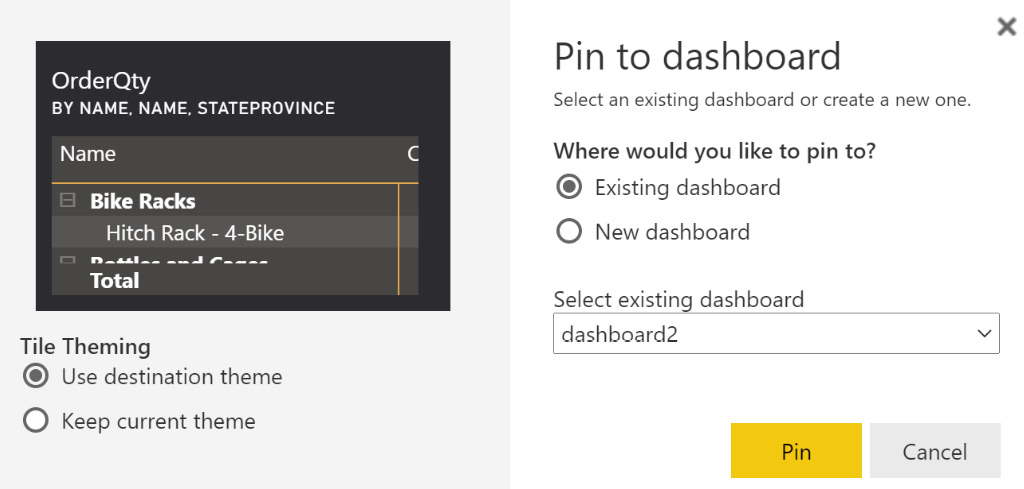Viewport: 1024px width, 489px height.
Task: Click the Tile Theming label
Action: pos(85,347)
